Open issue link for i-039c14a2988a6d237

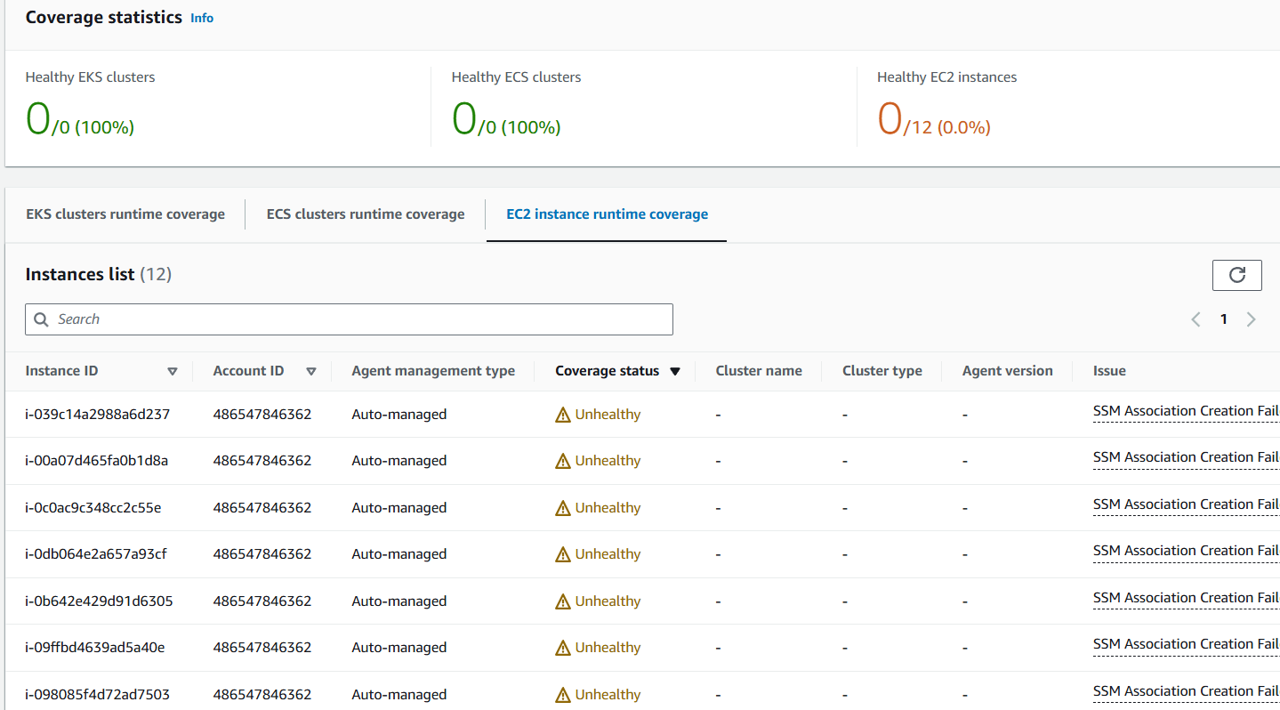tap(1186, 411)
